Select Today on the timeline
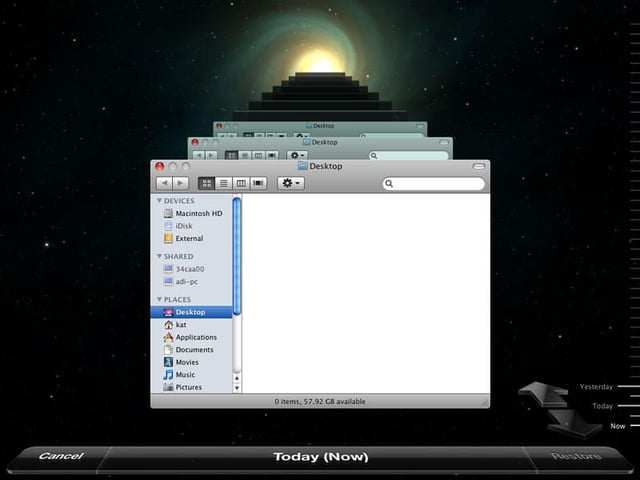This screenshot has height=480, width=640. [x=602, y=406]
